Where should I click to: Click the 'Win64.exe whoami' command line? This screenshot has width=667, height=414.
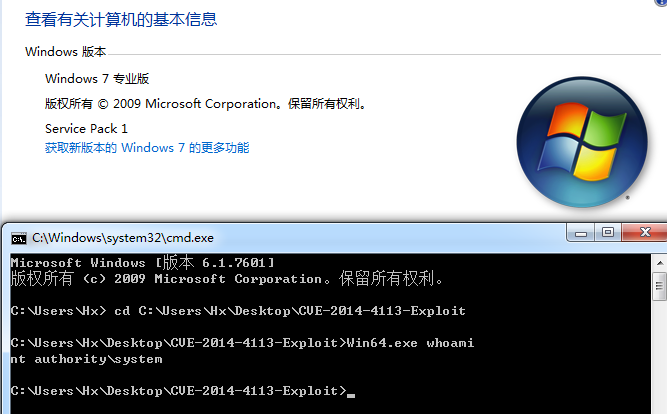[242, 343]
